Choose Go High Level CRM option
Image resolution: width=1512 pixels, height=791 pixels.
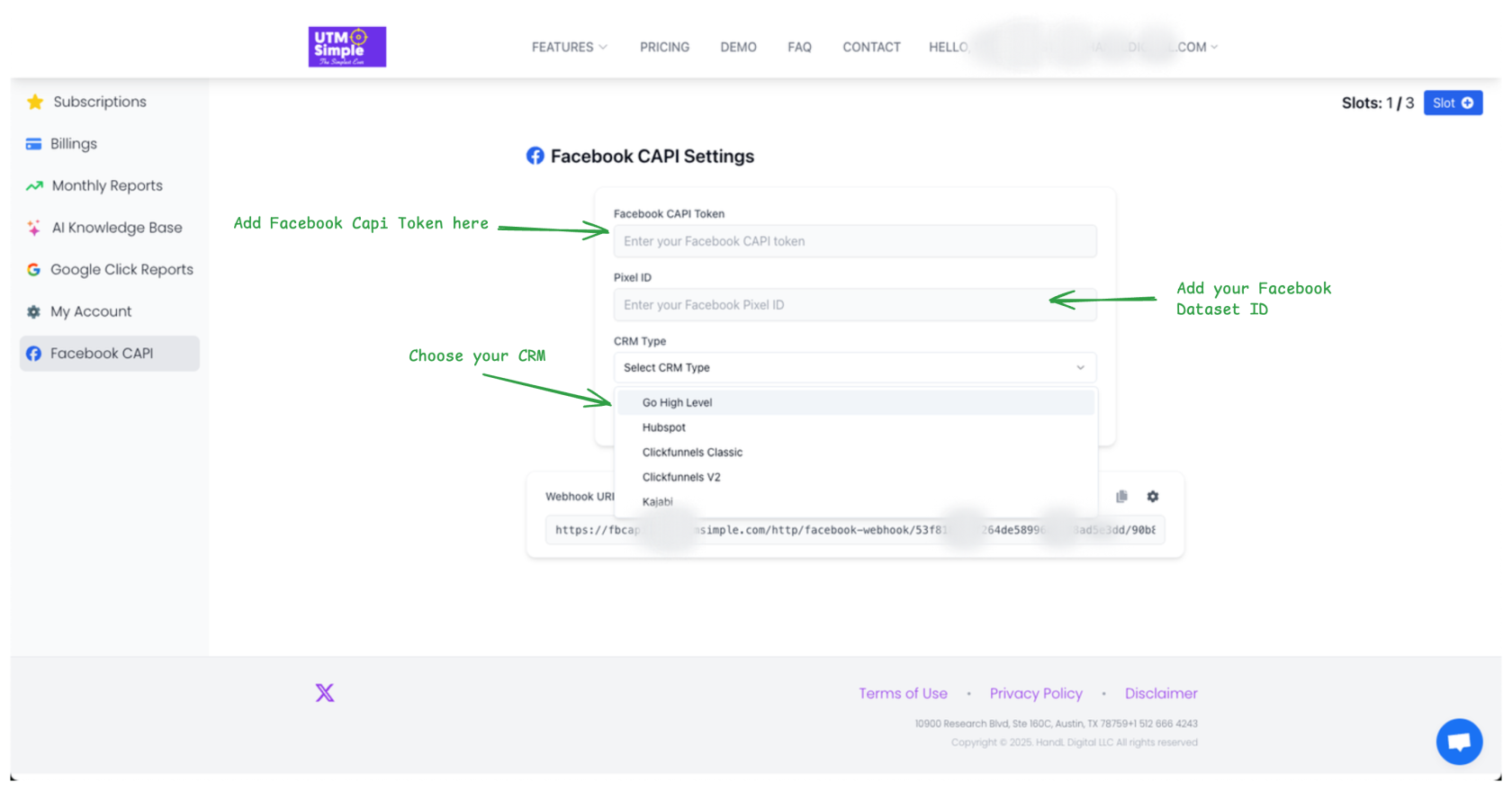[x=677, y=403]
